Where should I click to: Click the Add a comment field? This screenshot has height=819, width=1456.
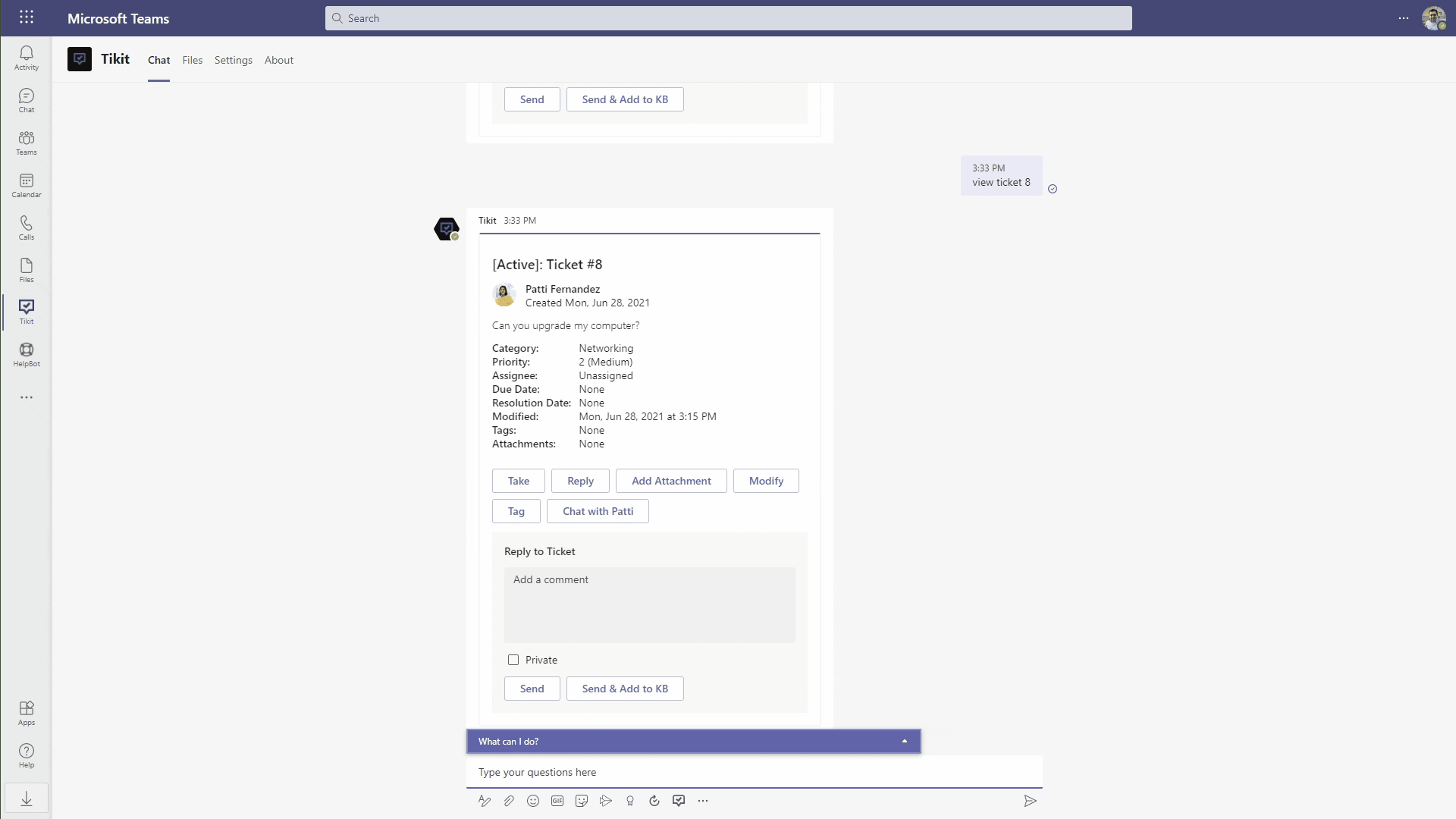click(x=650, y=605)
